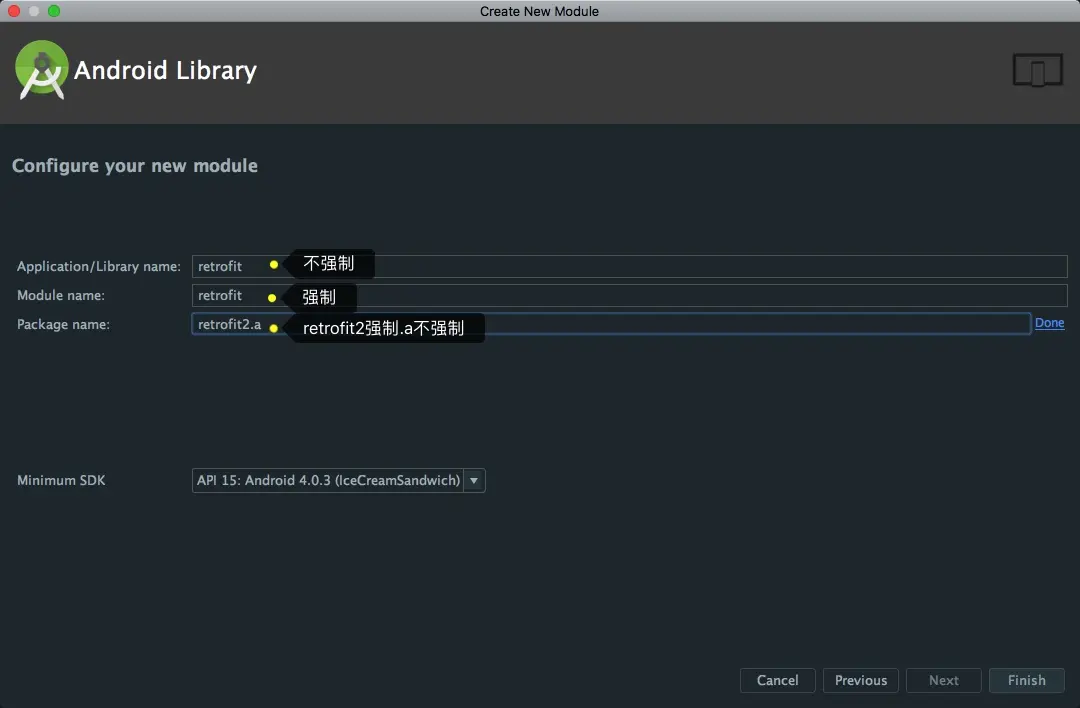Click the Minimum SDK label
1080x708 pixels.
pos(61,480)
